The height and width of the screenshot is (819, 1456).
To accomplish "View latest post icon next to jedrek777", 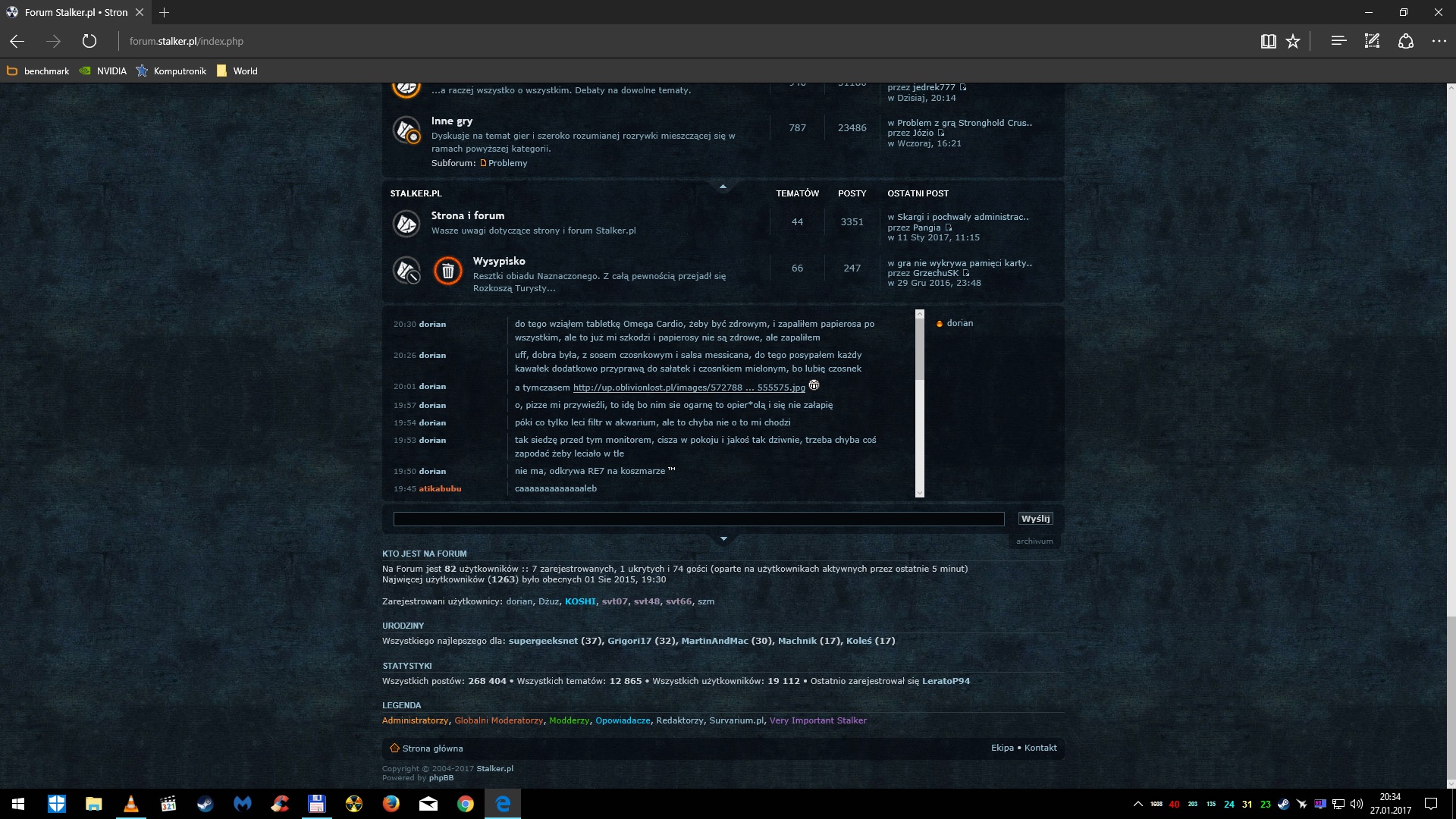I will tap(963, 87).
